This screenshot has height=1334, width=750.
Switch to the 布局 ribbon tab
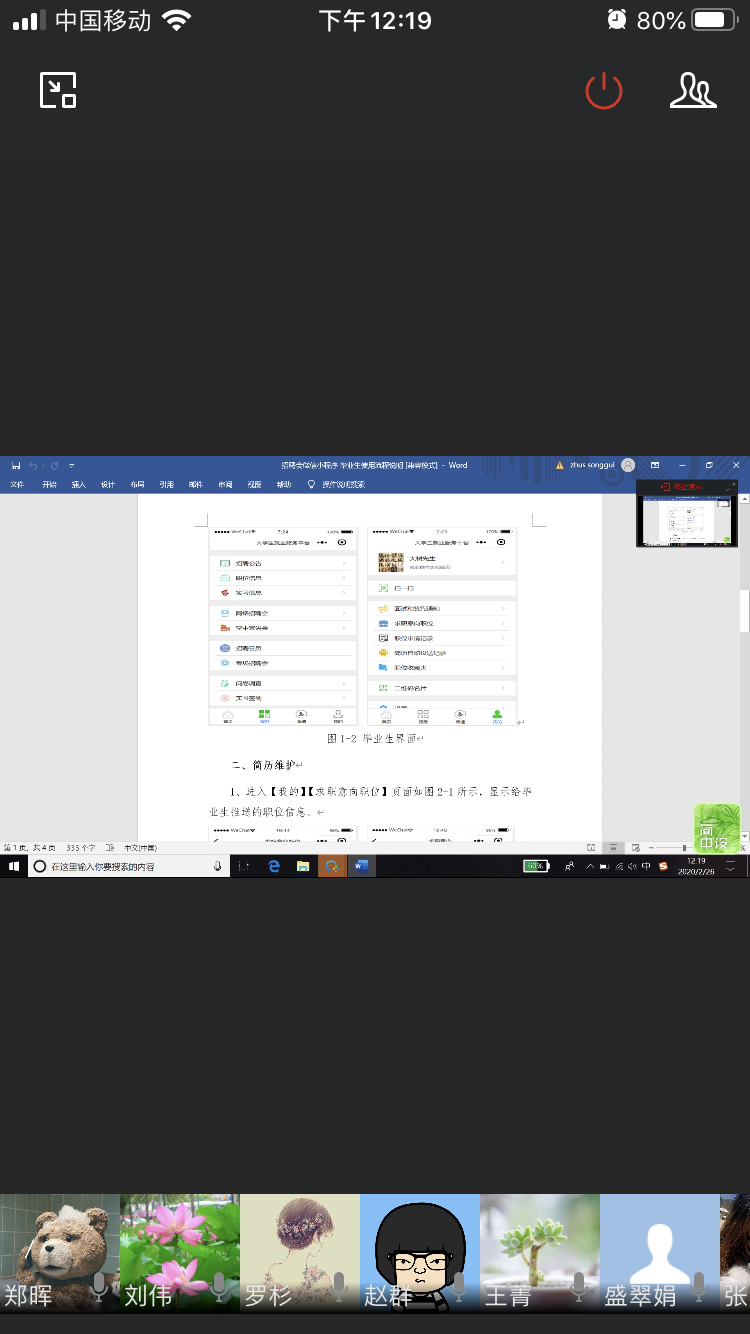pos(137,485)
